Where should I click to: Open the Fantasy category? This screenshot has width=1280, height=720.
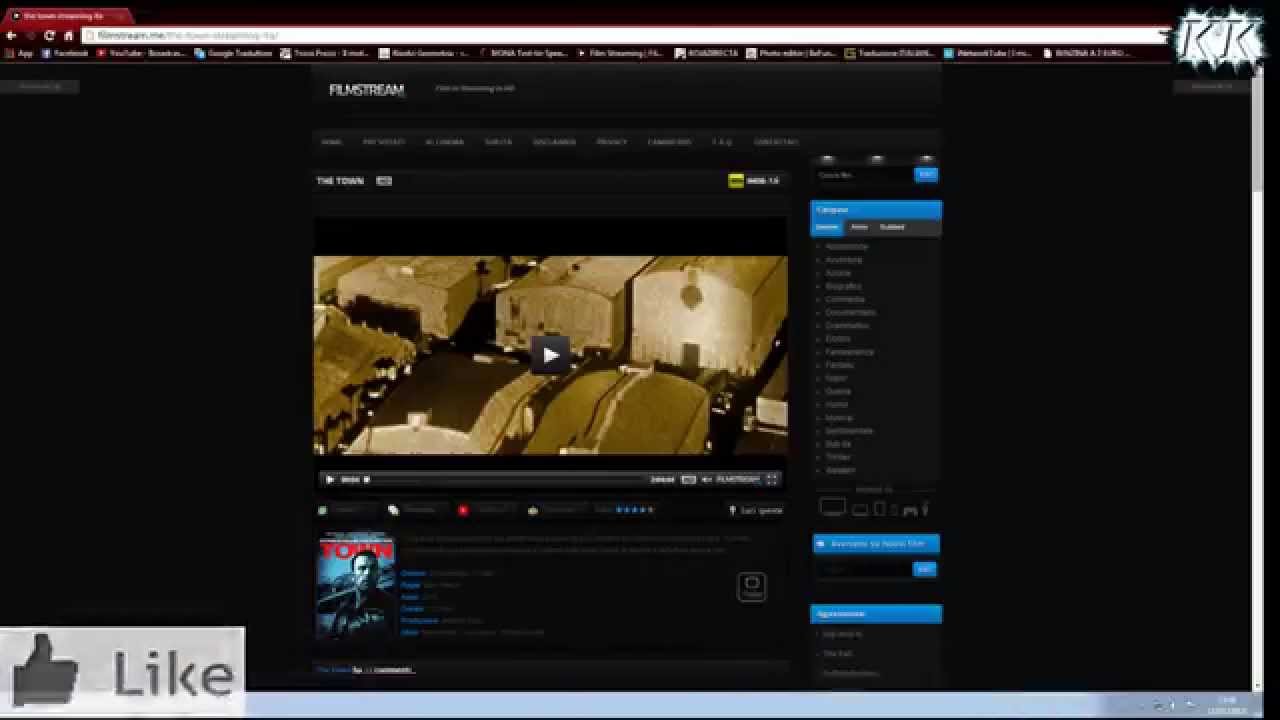pyautogui.click(x=839, y=365)
